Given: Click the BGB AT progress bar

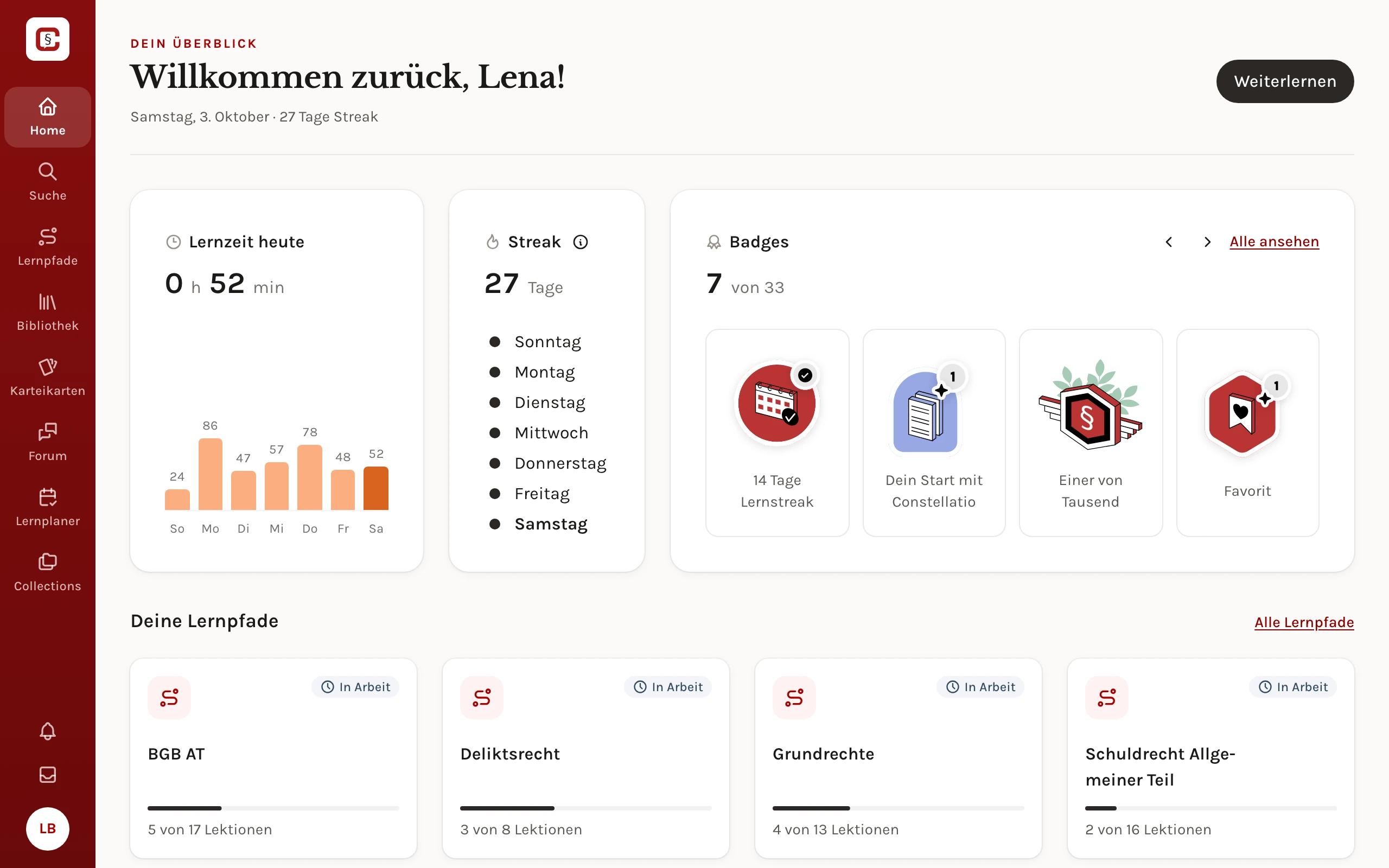Looking at the screenshot, I should point(273,808).
